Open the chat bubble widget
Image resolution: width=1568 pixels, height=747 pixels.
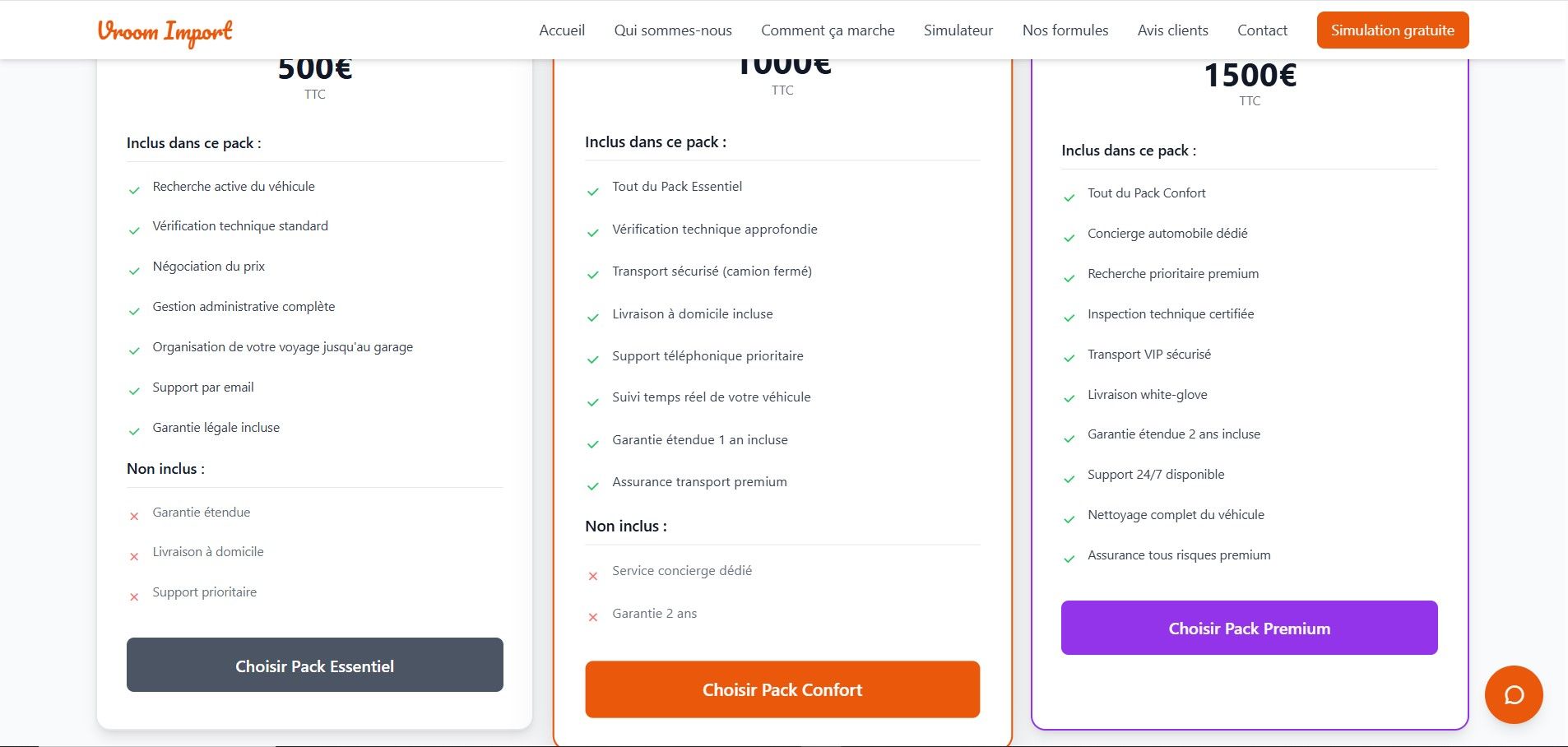click(1514, 694)
